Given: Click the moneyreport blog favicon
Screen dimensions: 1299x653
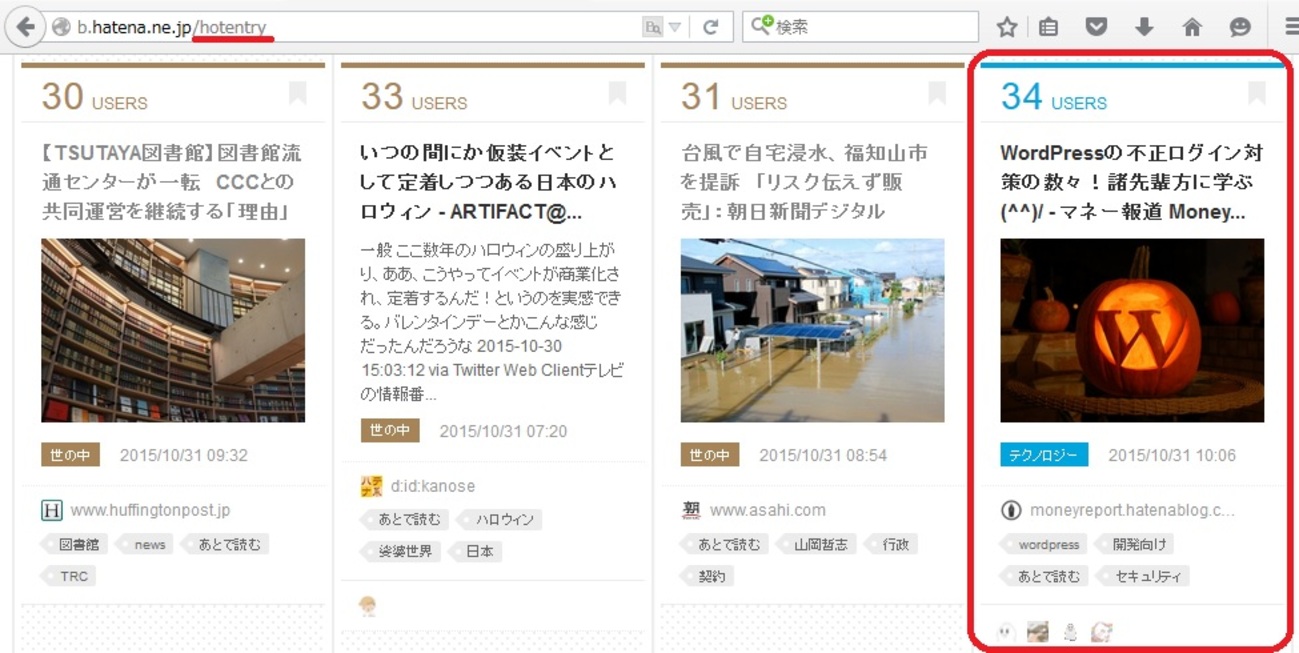Looking at the screenshot, I should [x=1011, y=510].
